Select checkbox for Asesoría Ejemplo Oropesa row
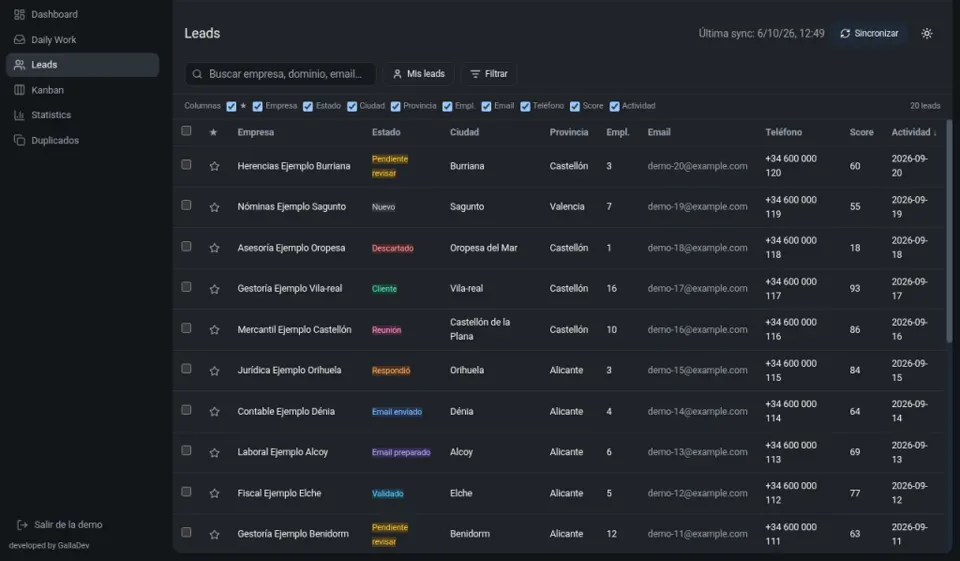The width and height of the screenshot is (960, 561). point(186,246)
